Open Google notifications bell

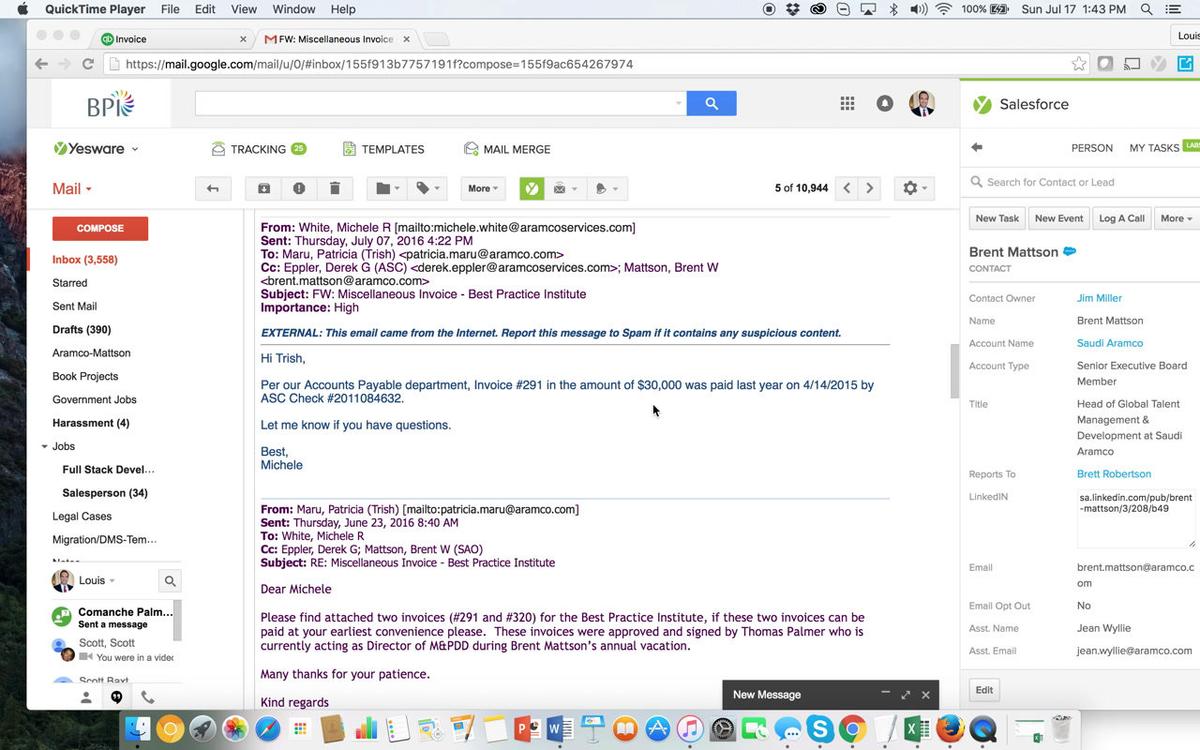pos(885,103)
